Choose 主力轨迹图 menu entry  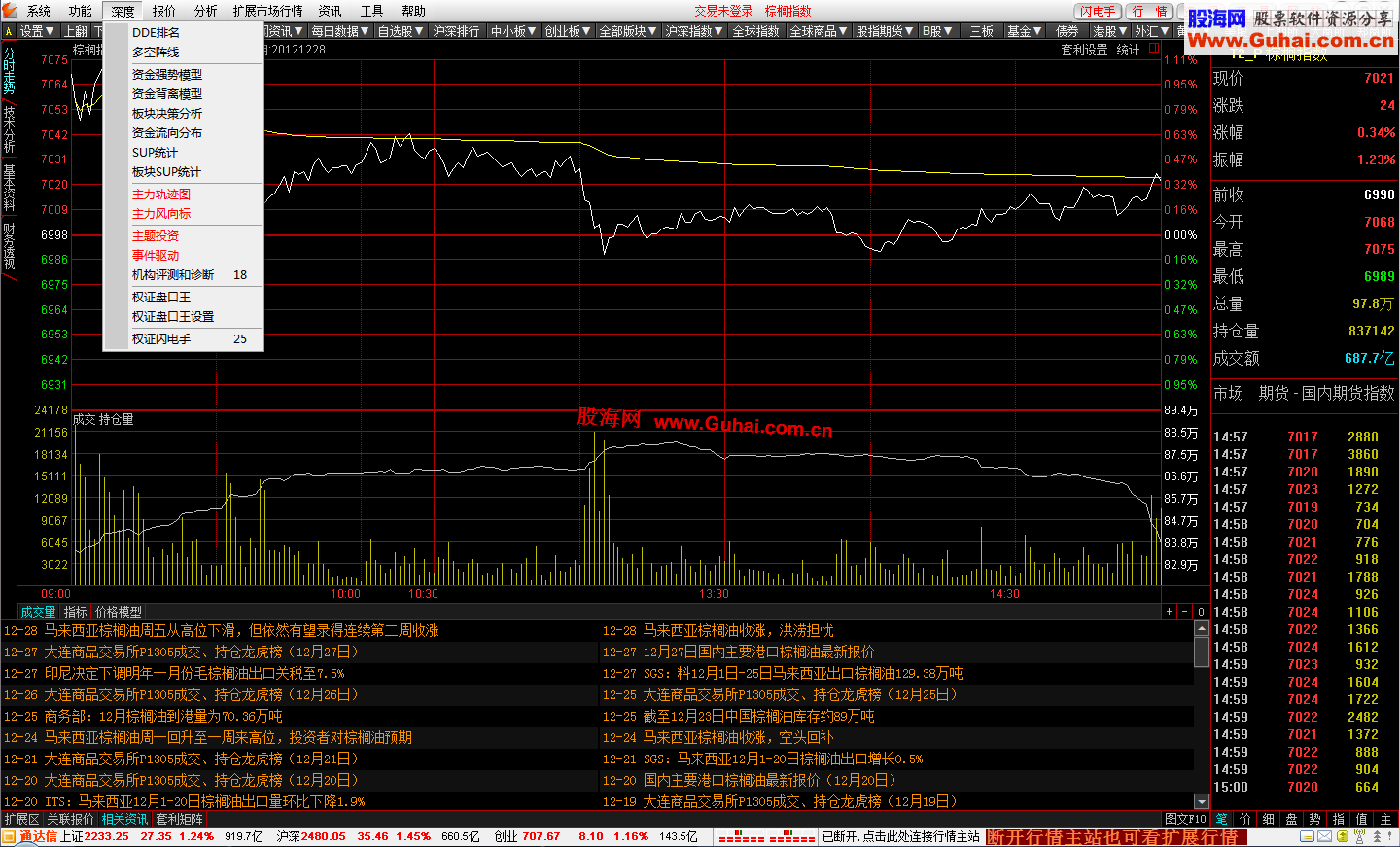click(183, 194)
